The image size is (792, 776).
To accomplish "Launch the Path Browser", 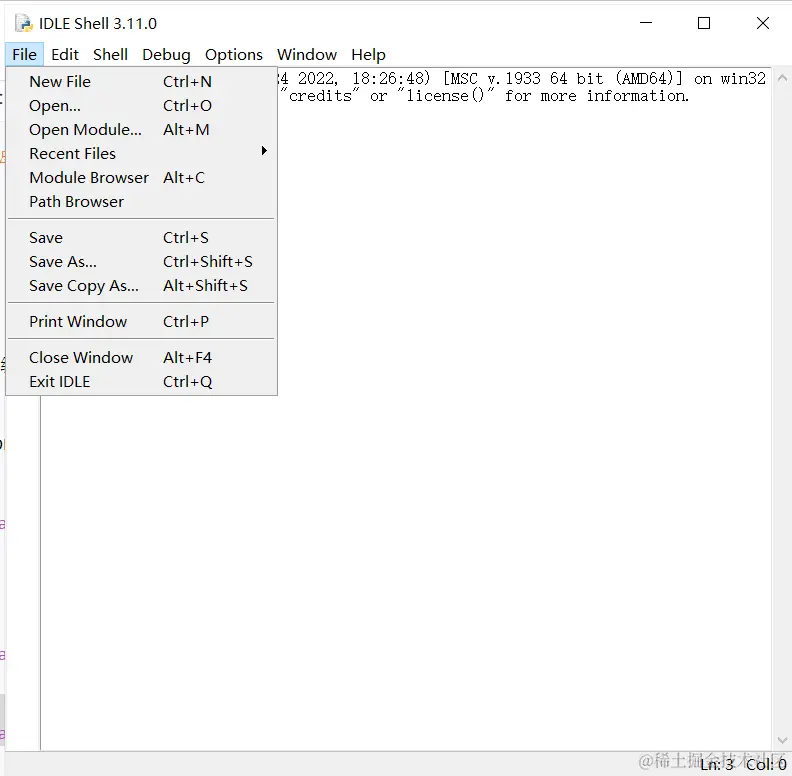I will (x=141, y=202).
